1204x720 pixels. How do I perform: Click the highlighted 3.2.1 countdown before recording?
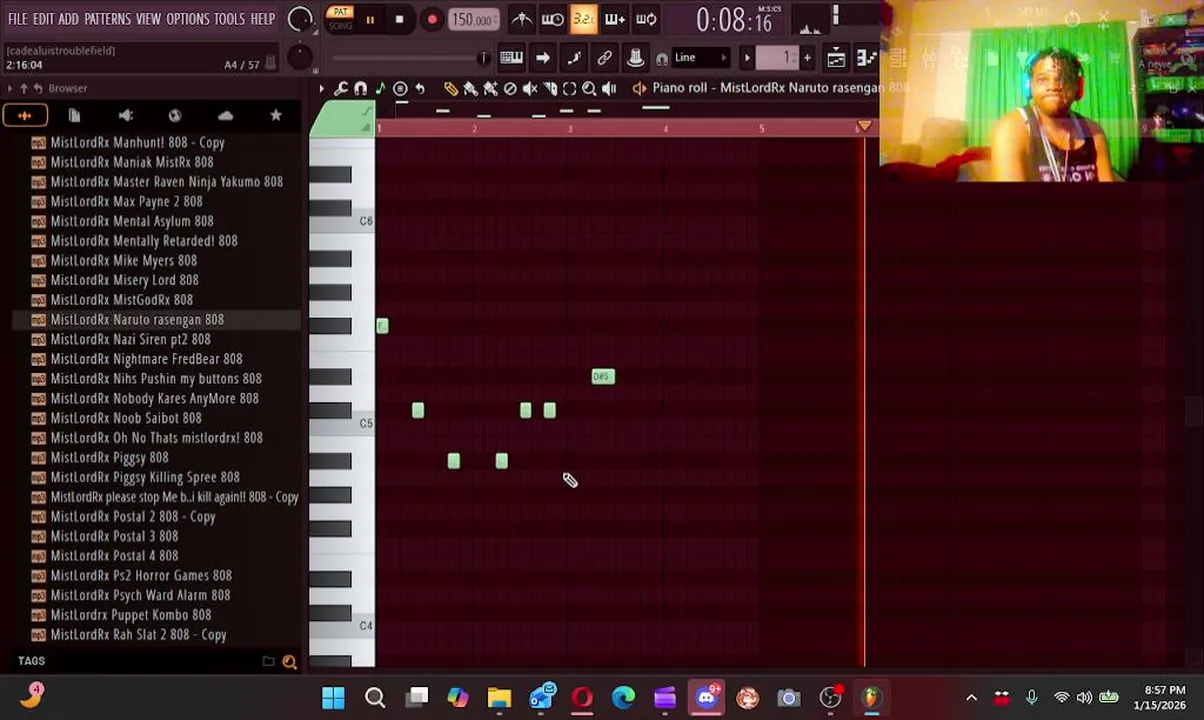click(x=583, y=19)
